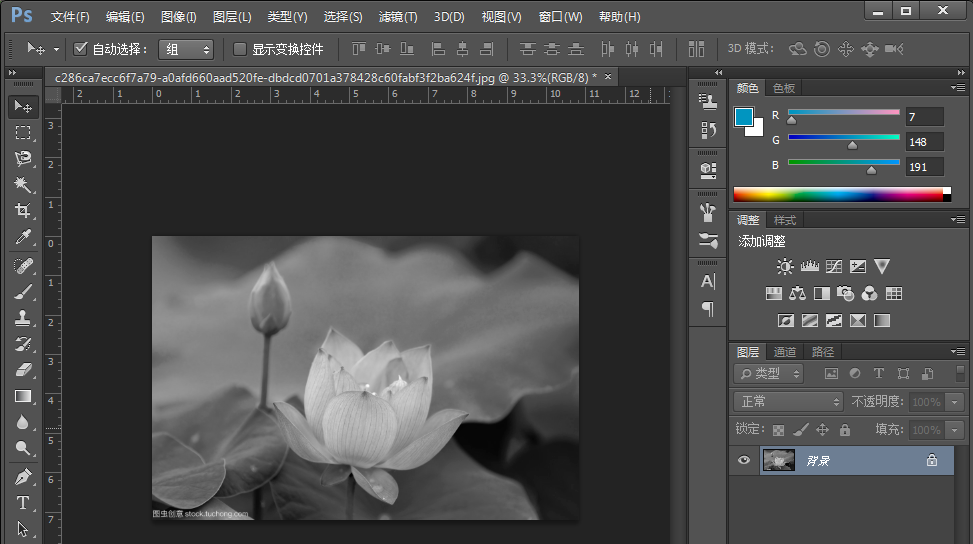Add a Brightness/Contrast adjustment
This screenshot has width=973, height=544.
(x=785, y=267)
